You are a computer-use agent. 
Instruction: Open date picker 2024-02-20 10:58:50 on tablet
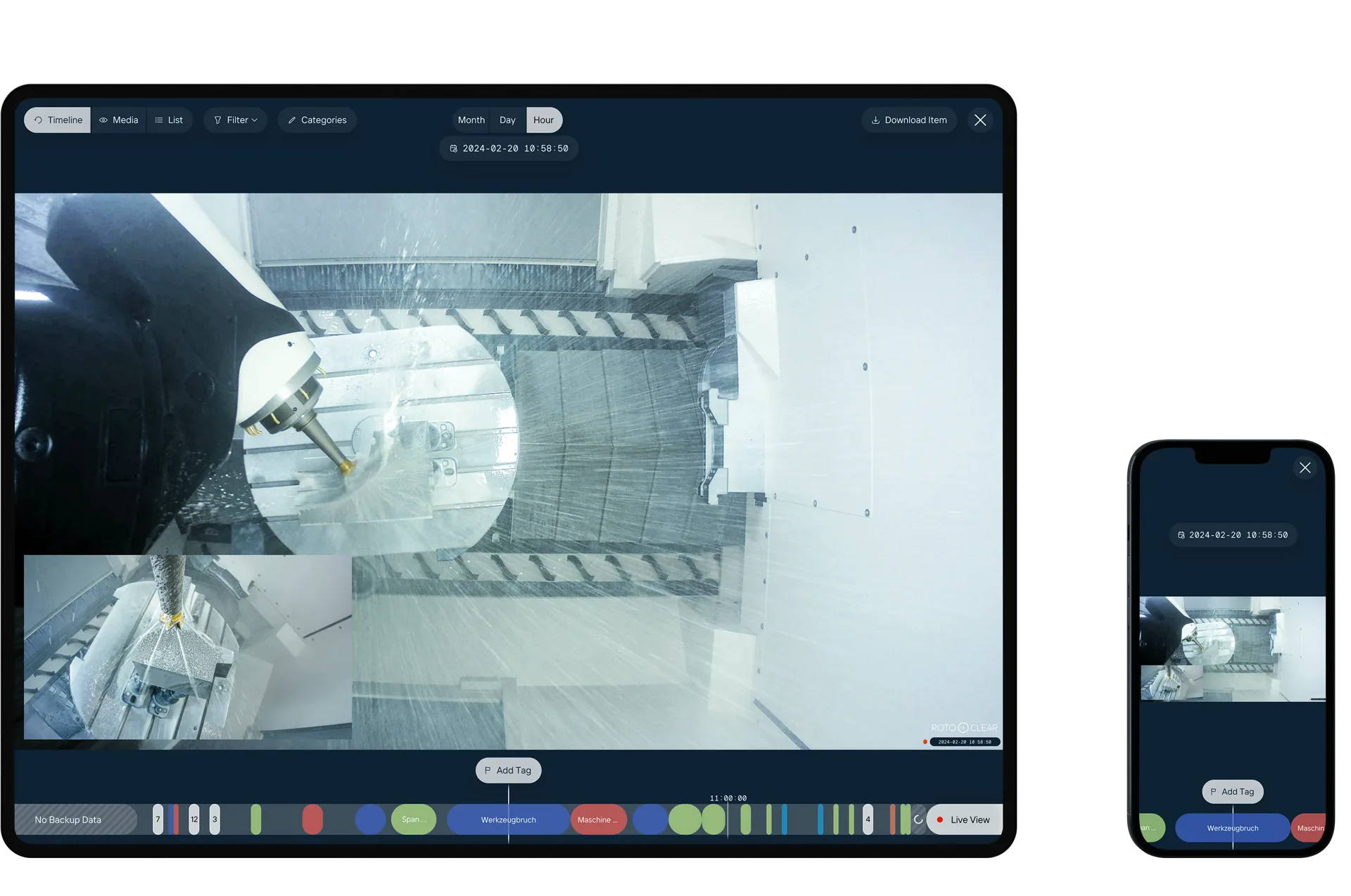tap(509, 148)
